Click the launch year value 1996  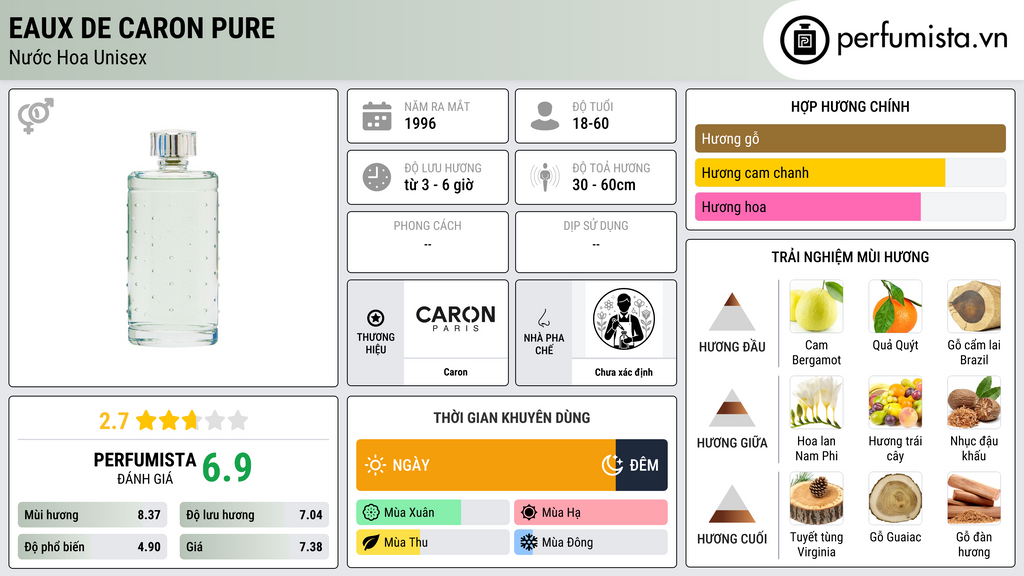[x=420, y=123]
